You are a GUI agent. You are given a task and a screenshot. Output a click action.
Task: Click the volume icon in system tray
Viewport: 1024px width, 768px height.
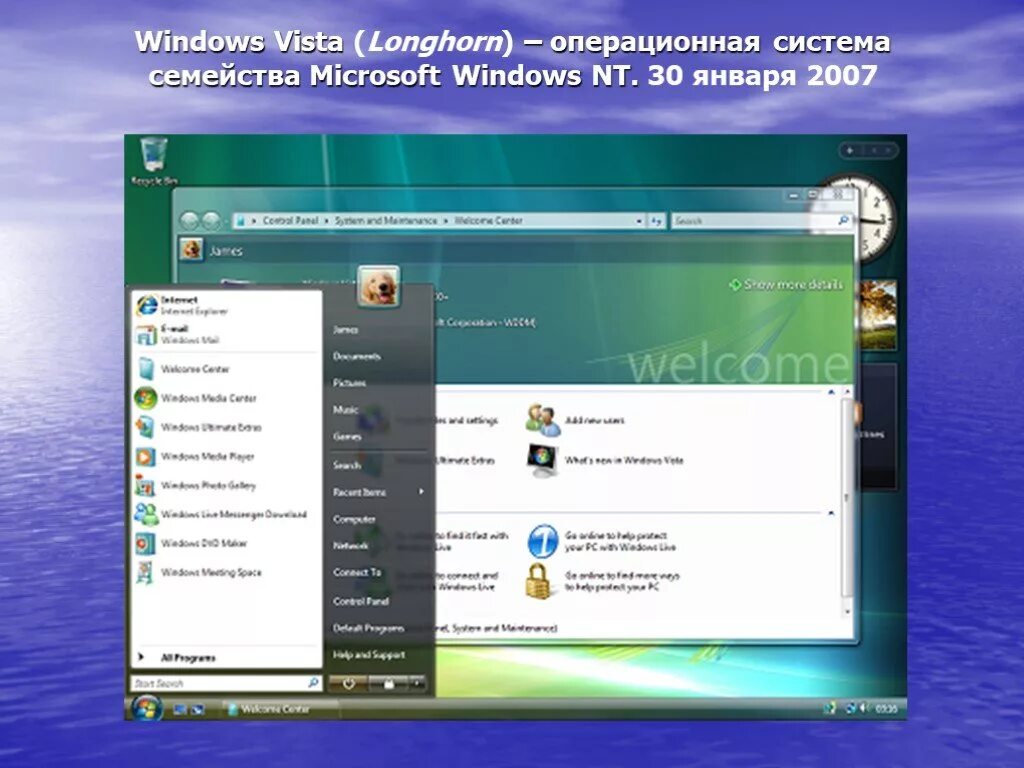pyautogui.click(x=863, y=708)
